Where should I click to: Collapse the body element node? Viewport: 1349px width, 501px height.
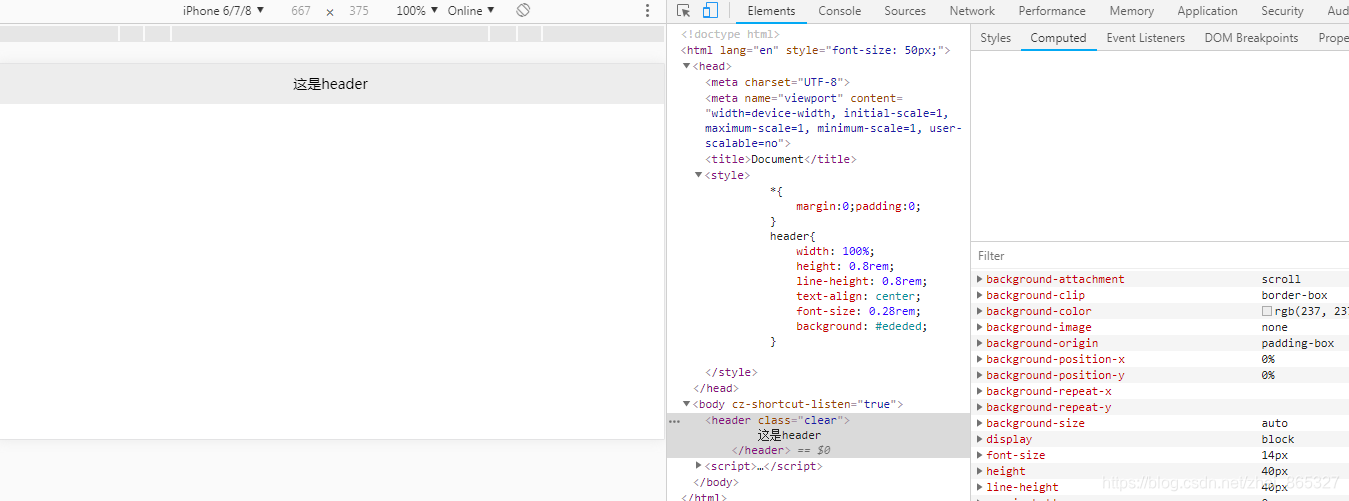[687, 404]
